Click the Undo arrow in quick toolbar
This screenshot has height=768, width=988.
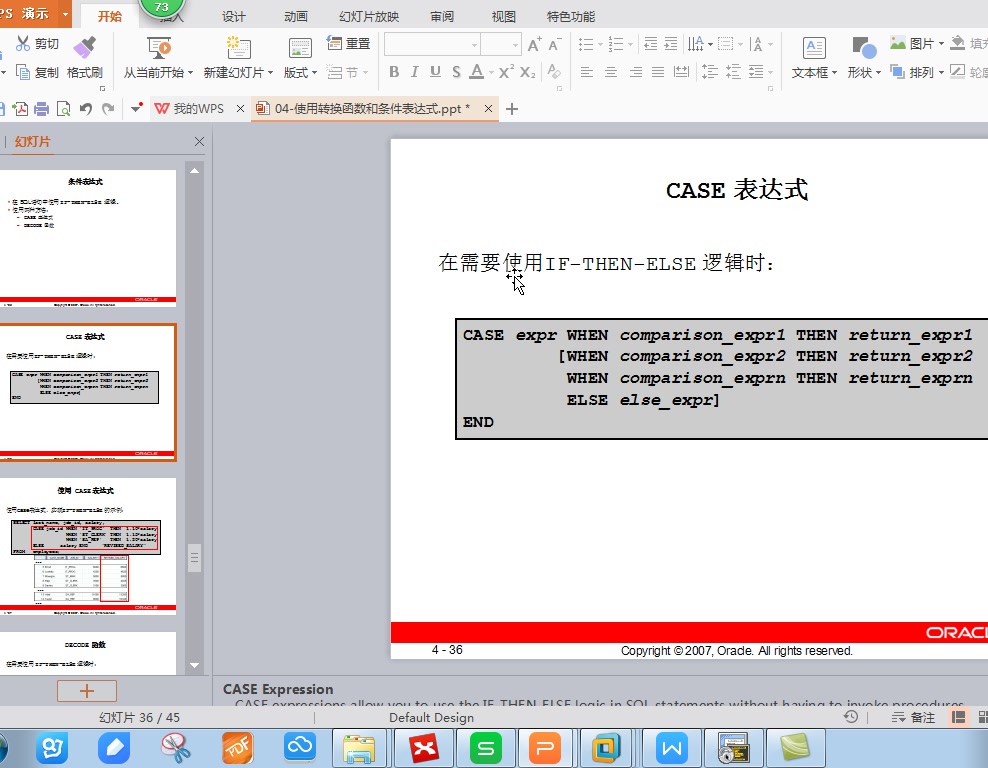point(86,109)
